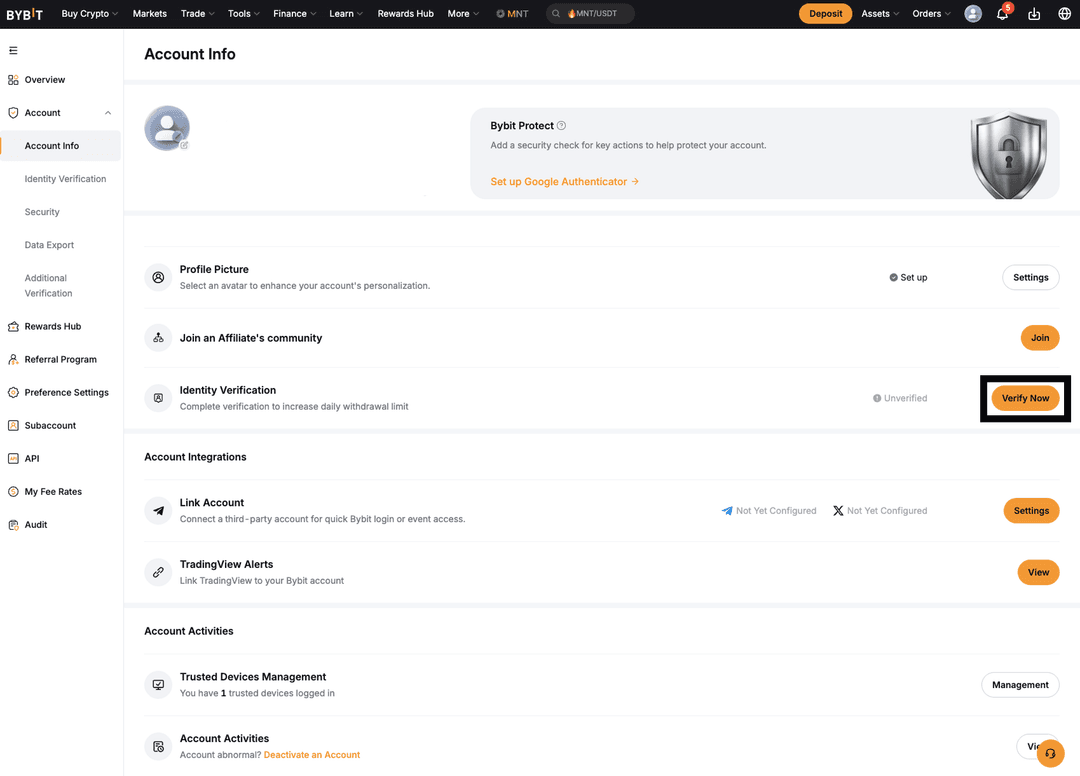The image size is (1080, 776).
Task: Open Profile Picture Settings button
Action: 1030,277
